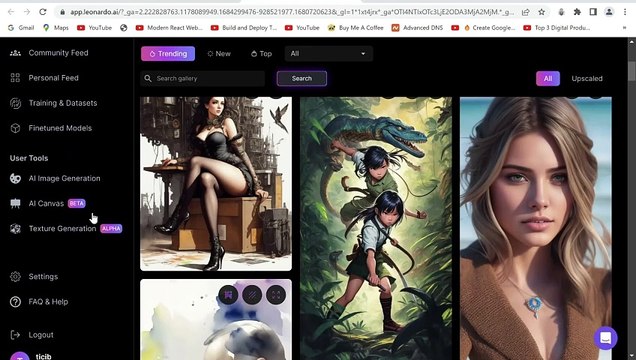Viewport: 636px width, 360px height.
Task: Log out using the Logout icon
Action: click(x=15, y=335)
